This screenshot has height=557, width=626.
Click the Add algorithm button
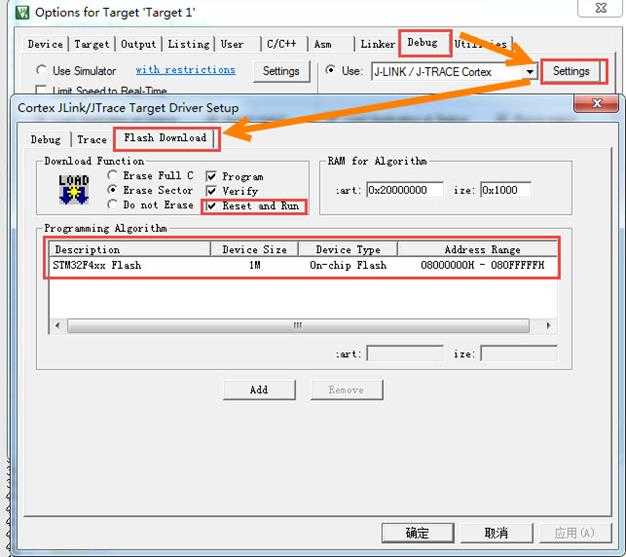click(259, 389)
